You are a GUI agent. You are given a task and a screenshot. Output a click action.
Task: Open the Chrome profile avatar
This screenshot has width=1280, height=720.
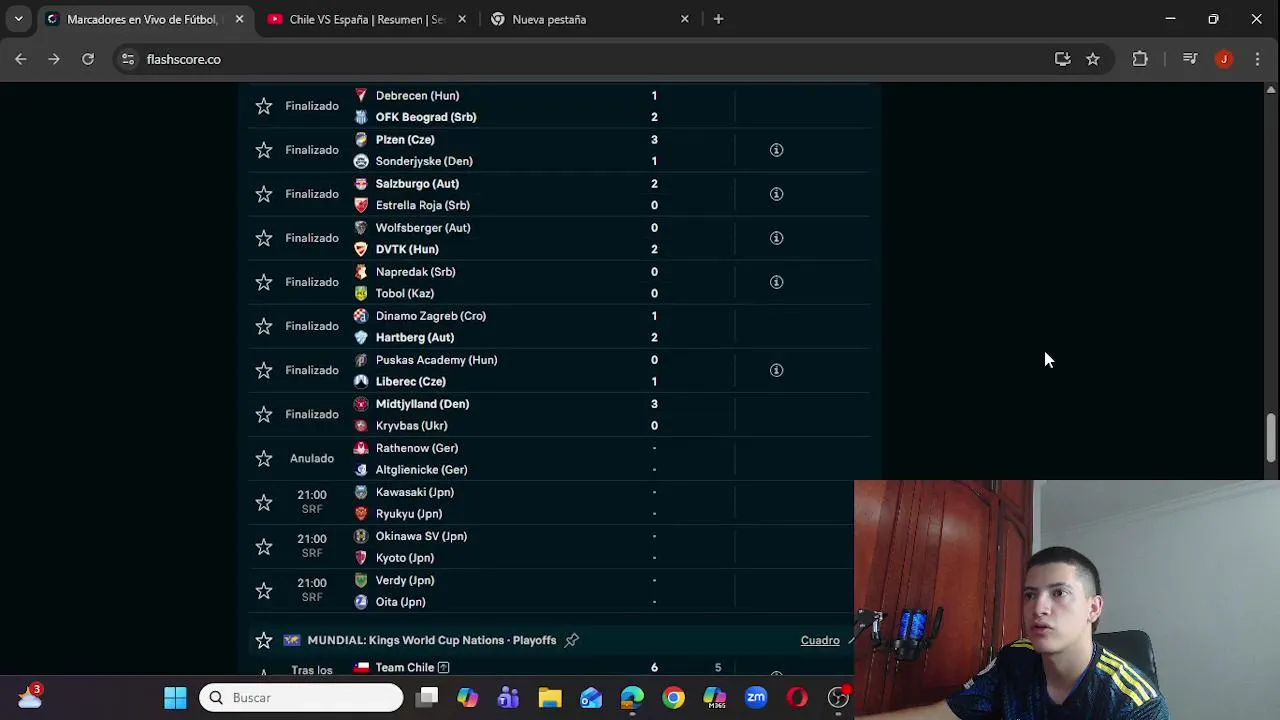coord(1224,59)
